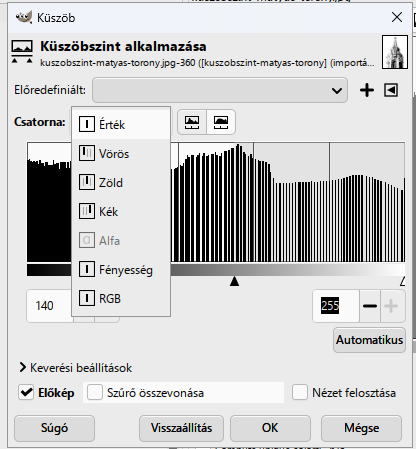Open help with Súgó button

[54, 428]
